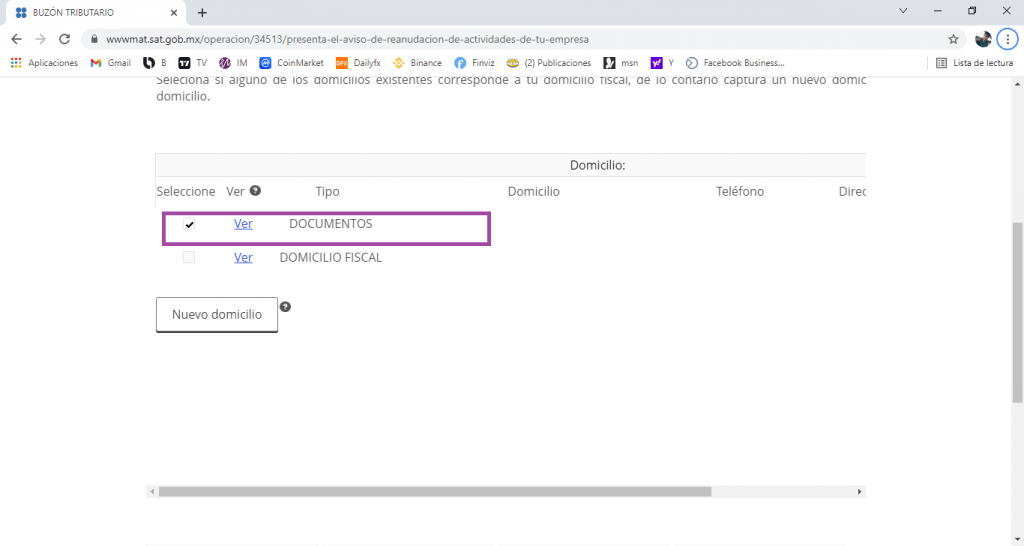The width and height of the screenshot is (1024, 546).
Task: Click the horizontal scrollbar left arrow
Action: pyautogui.click(x=152, y=492)
